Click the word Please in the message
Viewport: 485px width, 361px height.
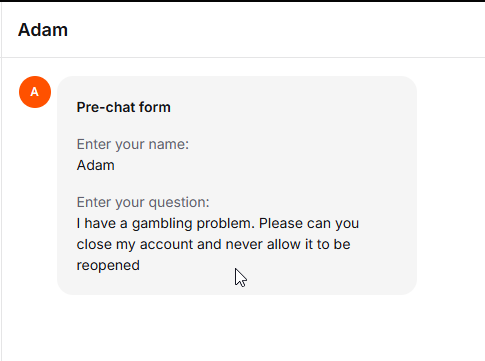tap(281, 223)
